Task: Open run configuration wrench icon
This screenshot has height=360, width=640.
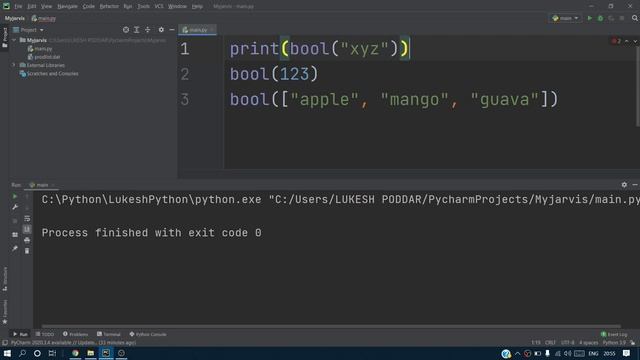Action: 15,207
